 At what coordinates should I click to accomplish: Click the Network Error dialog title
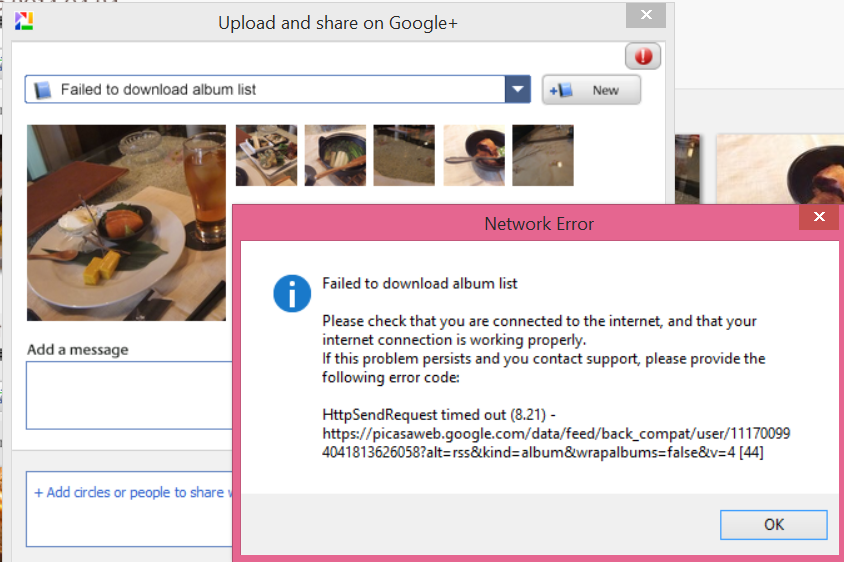tap(539, 224)
